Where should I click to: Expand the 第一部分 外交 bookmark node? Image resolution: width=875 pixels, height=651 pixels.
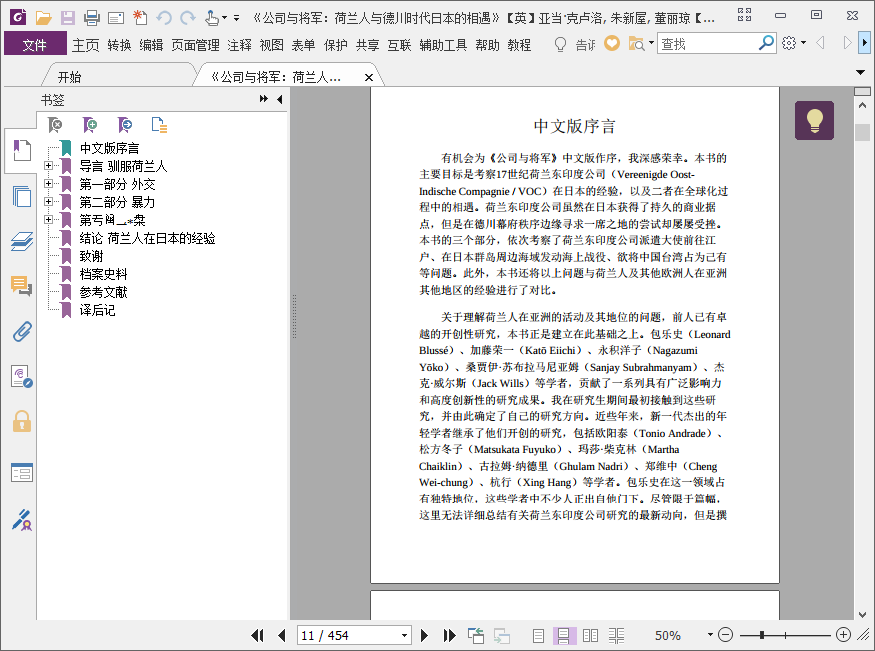(x=48, y=184)
